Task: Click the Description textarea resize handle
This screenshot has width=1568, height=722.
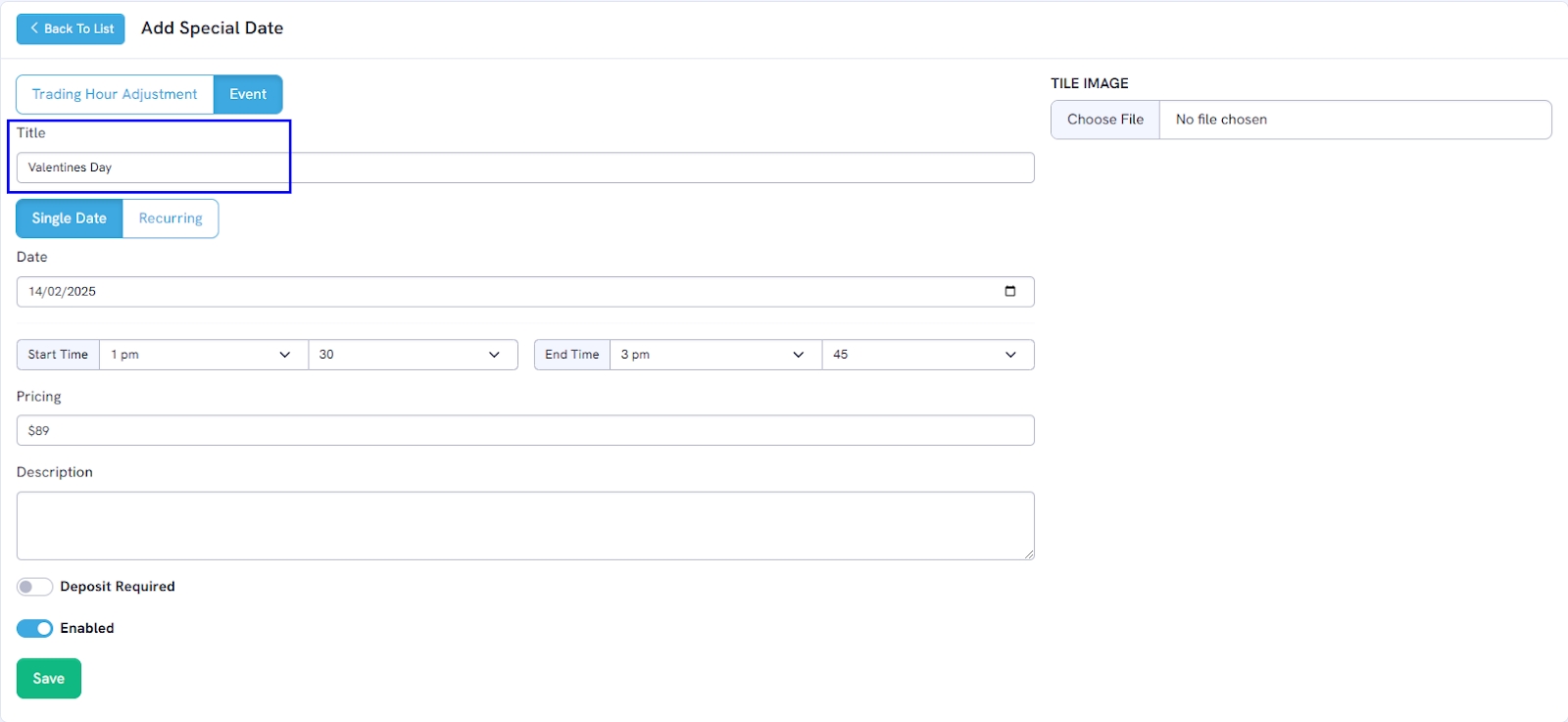Action: (1028, 554)
